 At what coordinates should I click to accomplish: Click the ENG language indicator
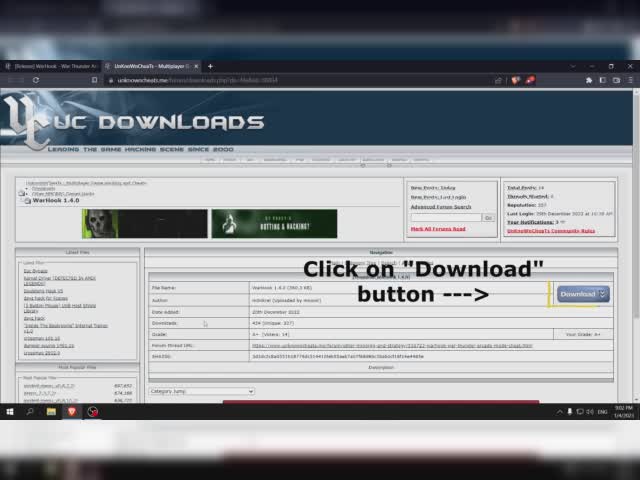(x=602, y=412)
